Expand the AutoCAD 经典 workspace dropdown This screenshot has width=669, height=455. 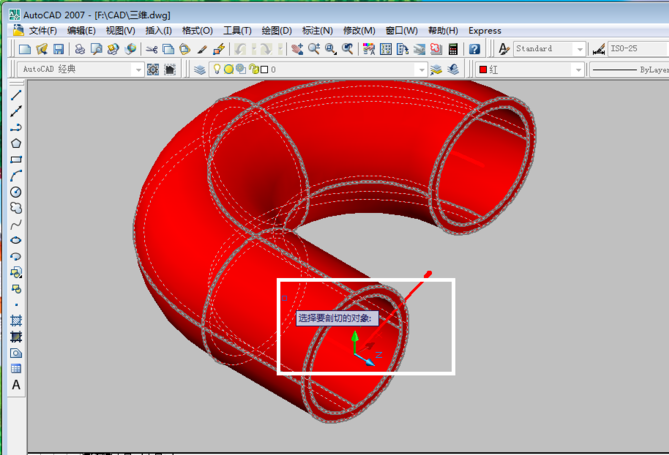[138, 70]
